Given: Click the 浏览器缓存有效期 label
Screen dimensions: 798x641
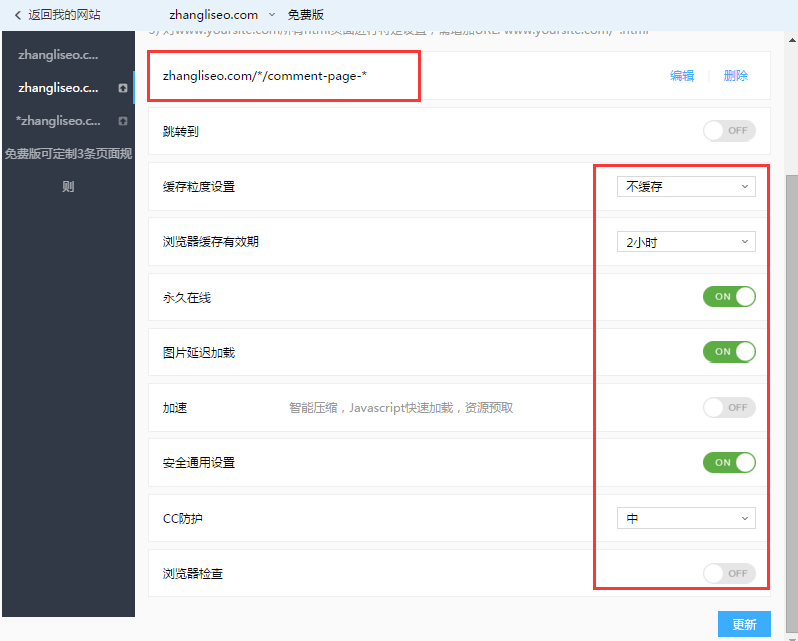Looking at the screenshot, I should [211, 242].
